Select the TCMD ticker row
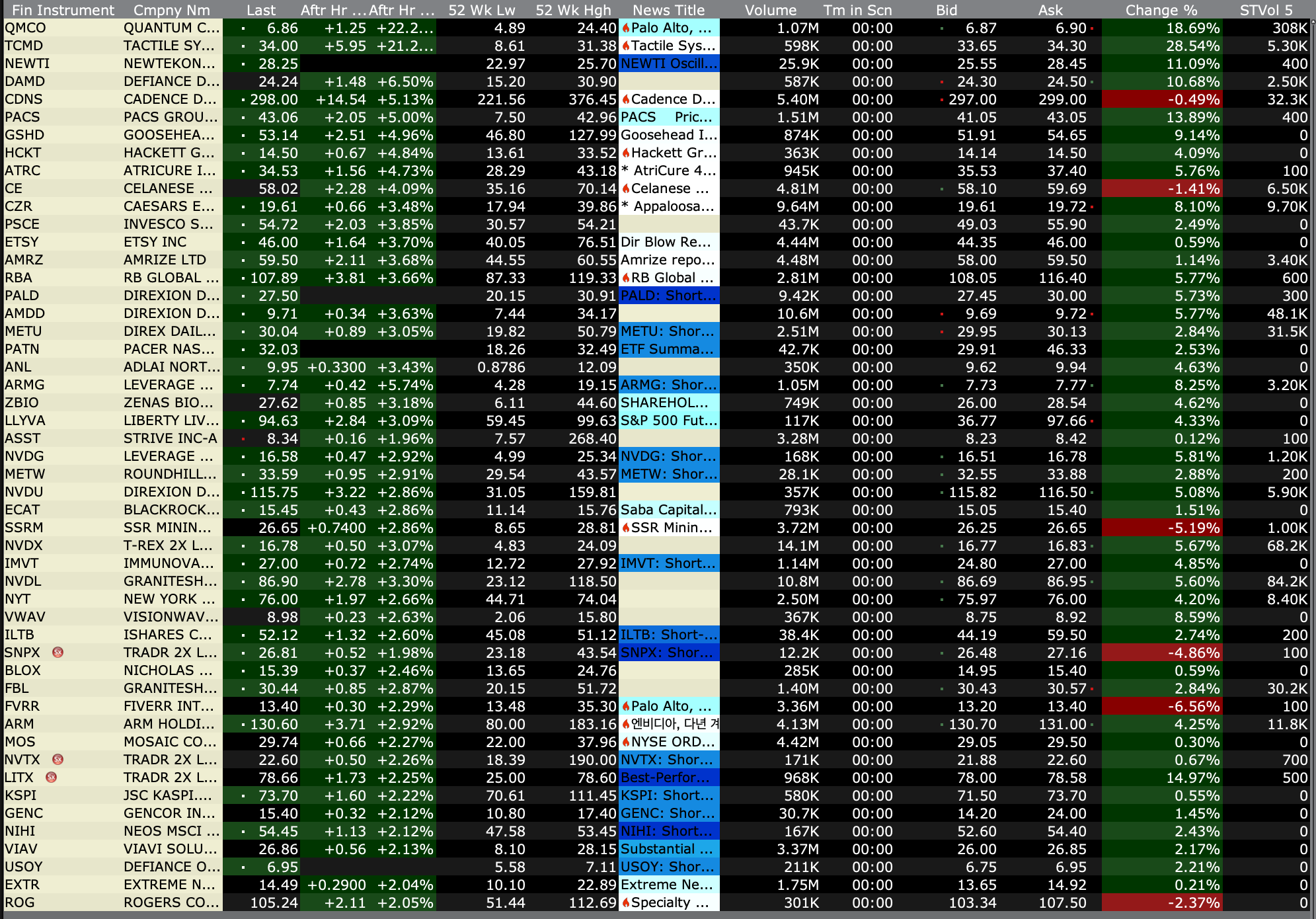 point(24,46)
